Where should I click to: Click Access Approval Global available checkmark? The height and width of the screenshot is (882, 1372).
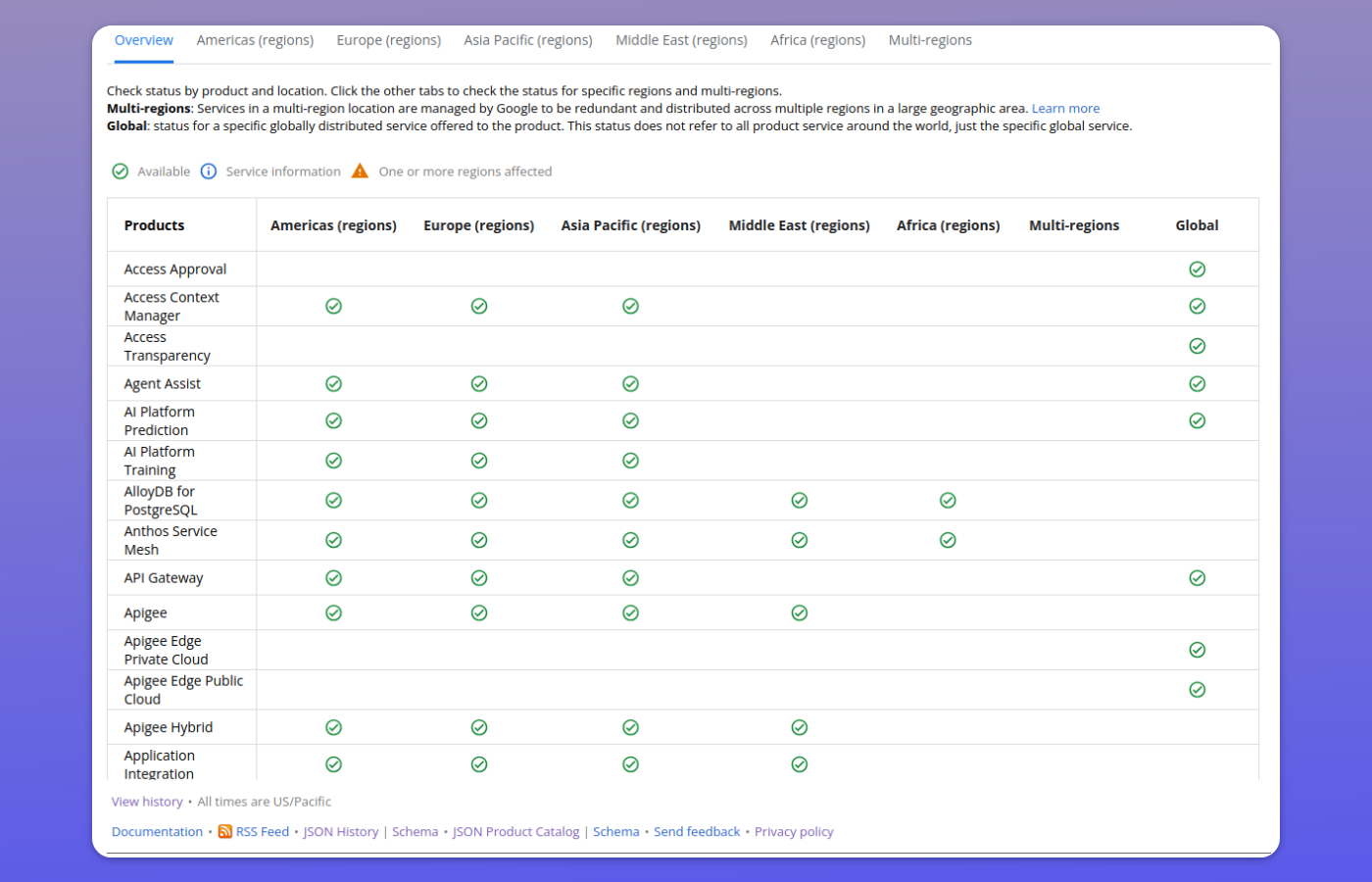click(1197, 269)
